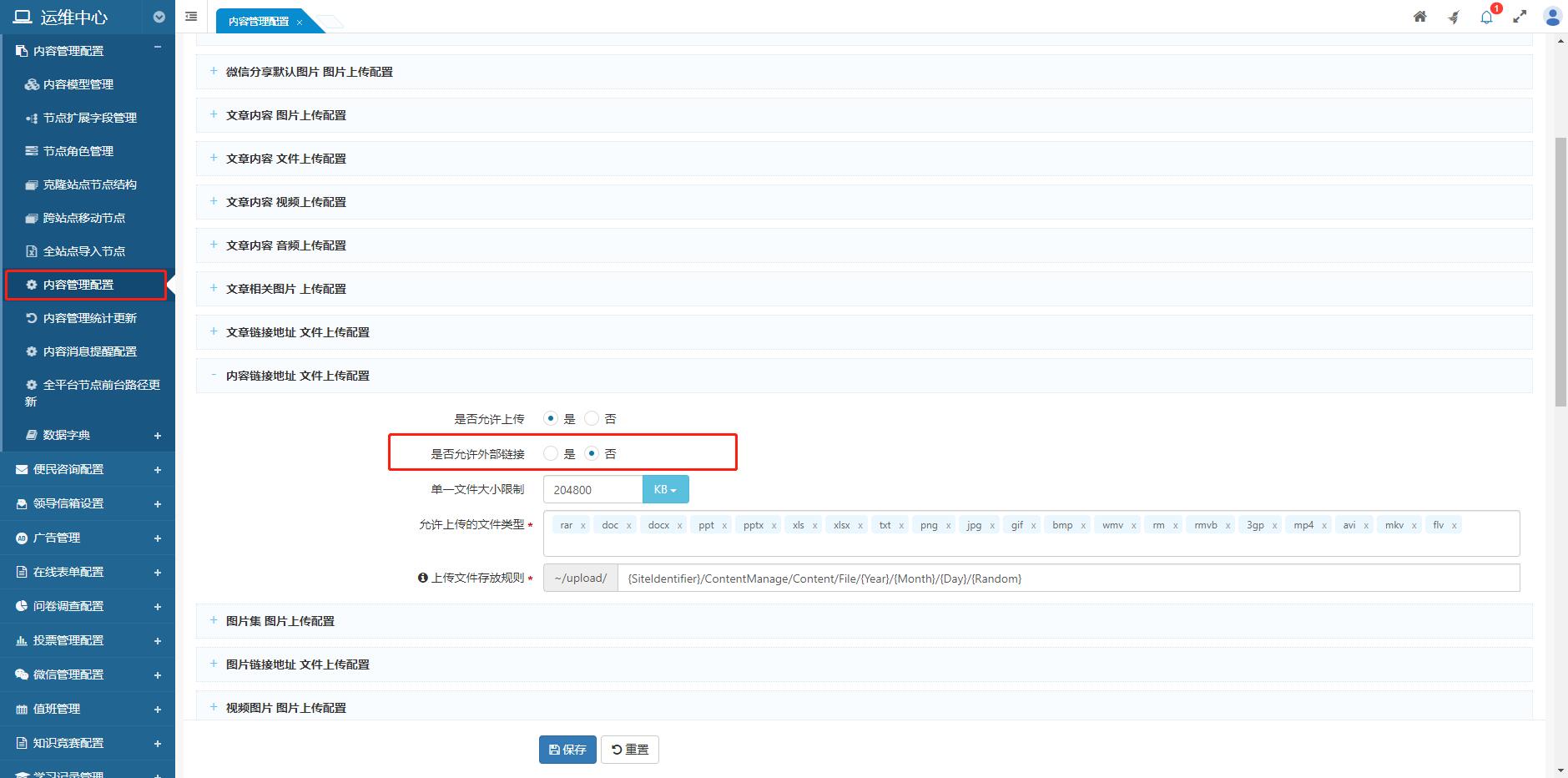
Task: Select 否 for 是否允许上传
Action: point(592,418)
